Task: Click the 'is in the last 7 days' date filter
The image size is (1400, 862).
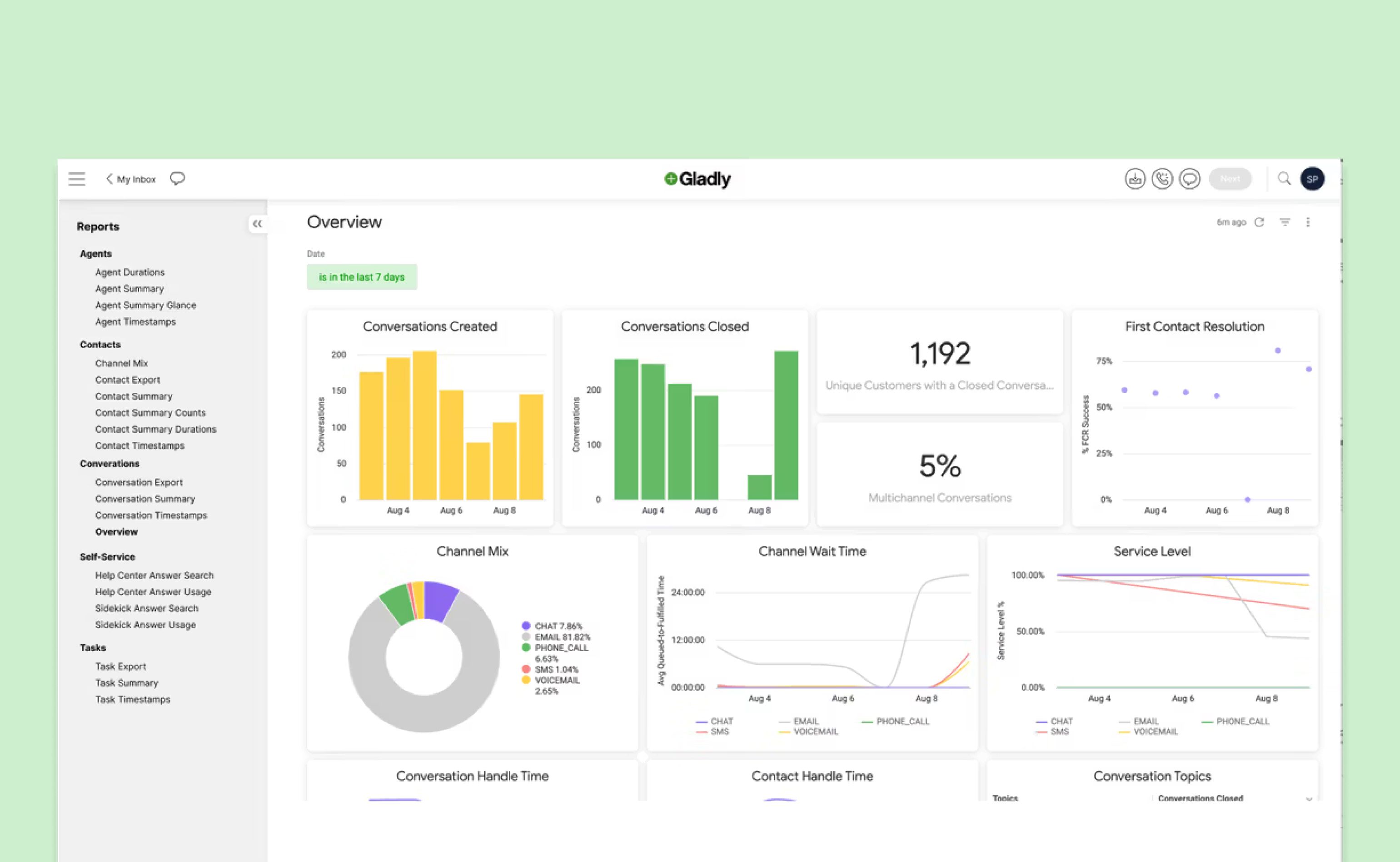Action: [362, 277]
